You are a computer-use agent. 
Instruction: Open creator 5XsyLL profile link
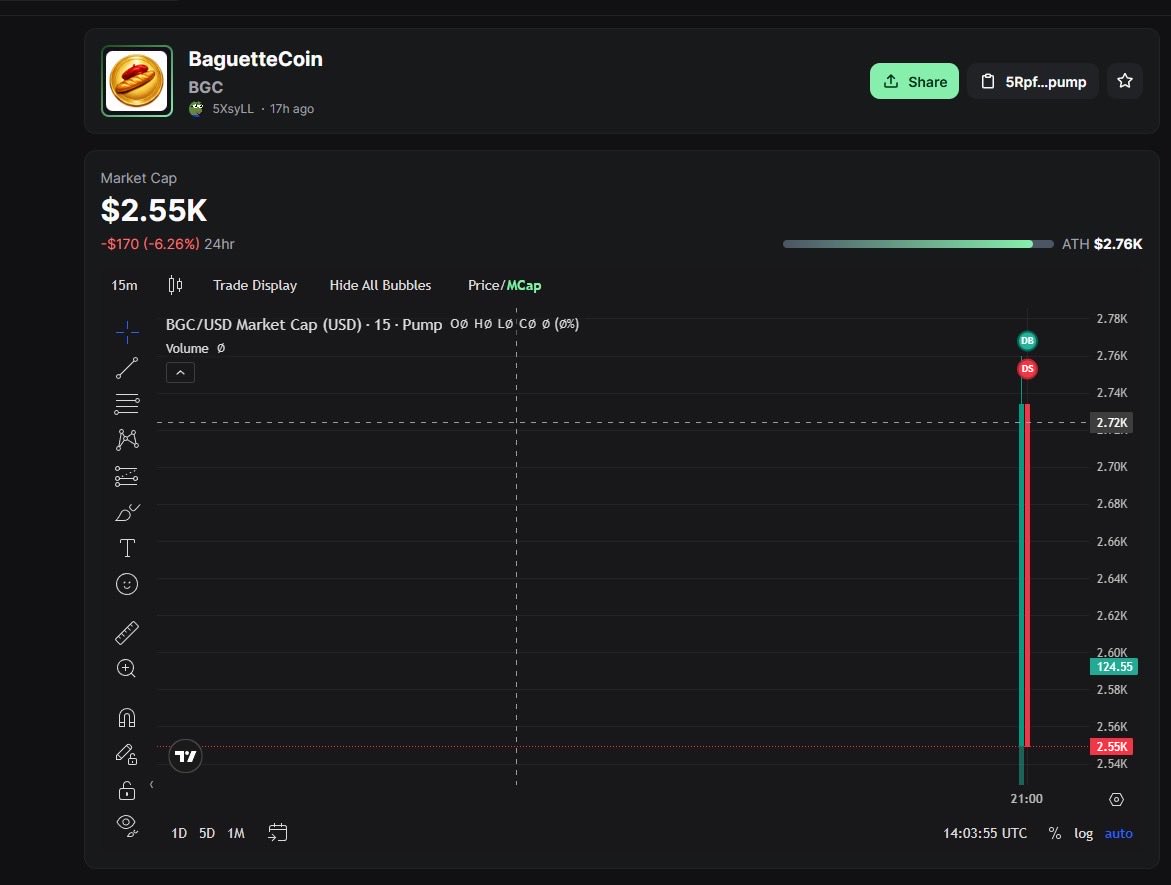pos(233,109)
